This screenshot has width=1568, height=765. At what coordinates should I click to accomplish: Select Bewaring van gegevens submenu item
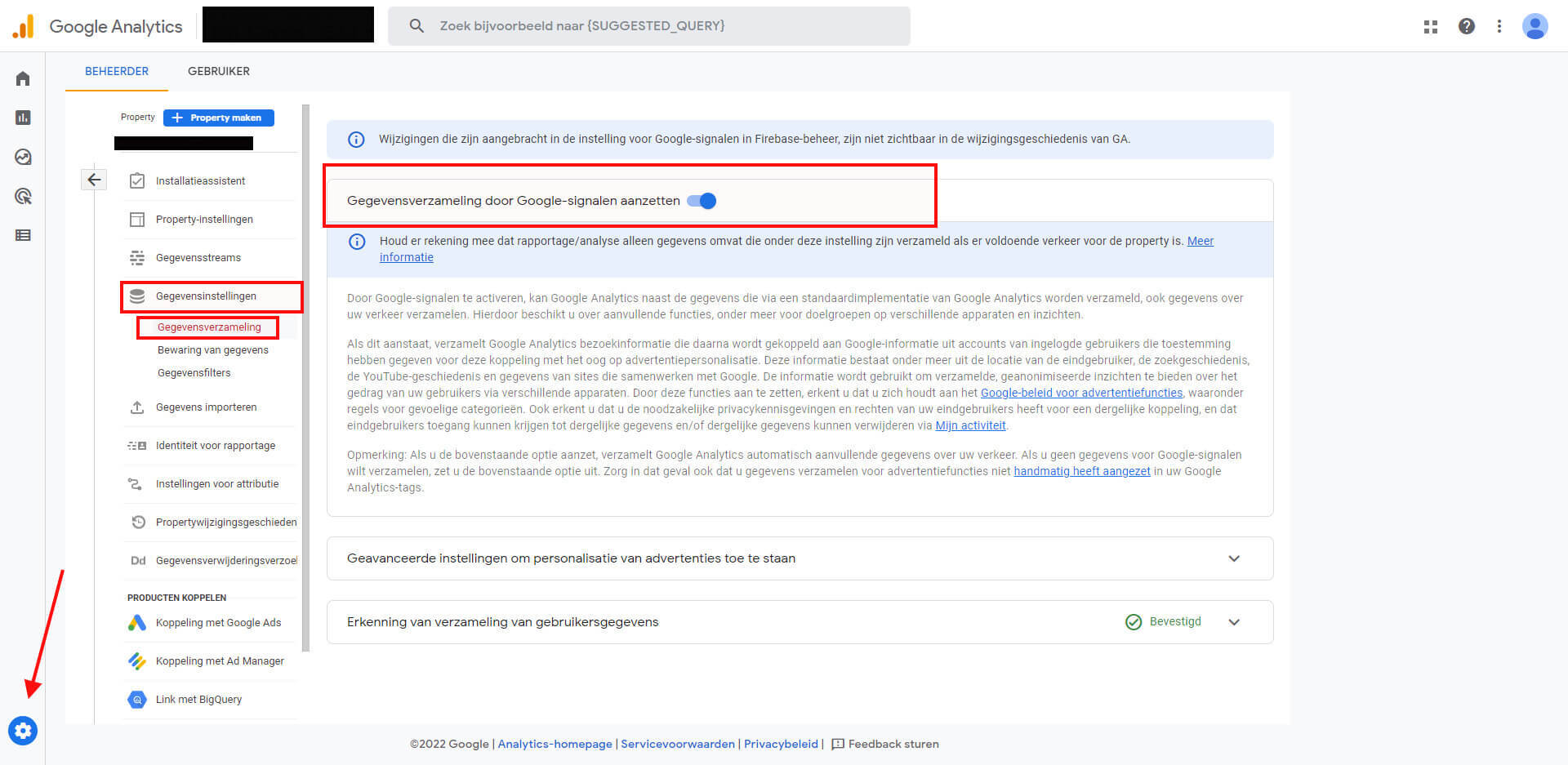[x=212, y=349]
